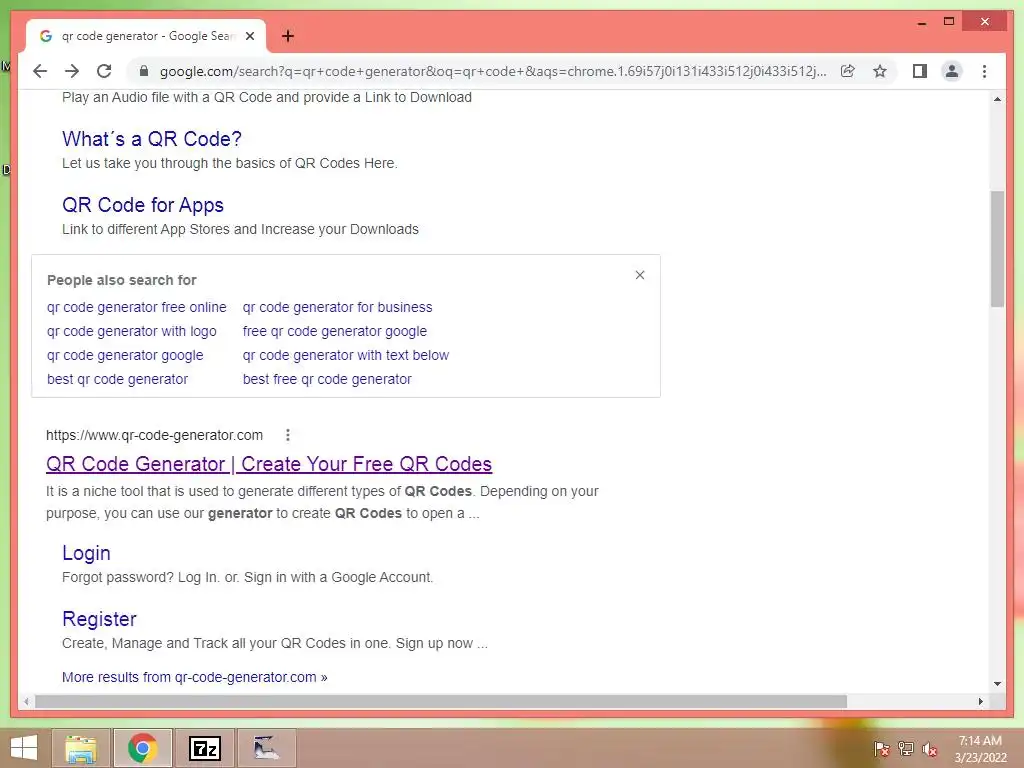Open the Windows Start menu

point(24,748)
